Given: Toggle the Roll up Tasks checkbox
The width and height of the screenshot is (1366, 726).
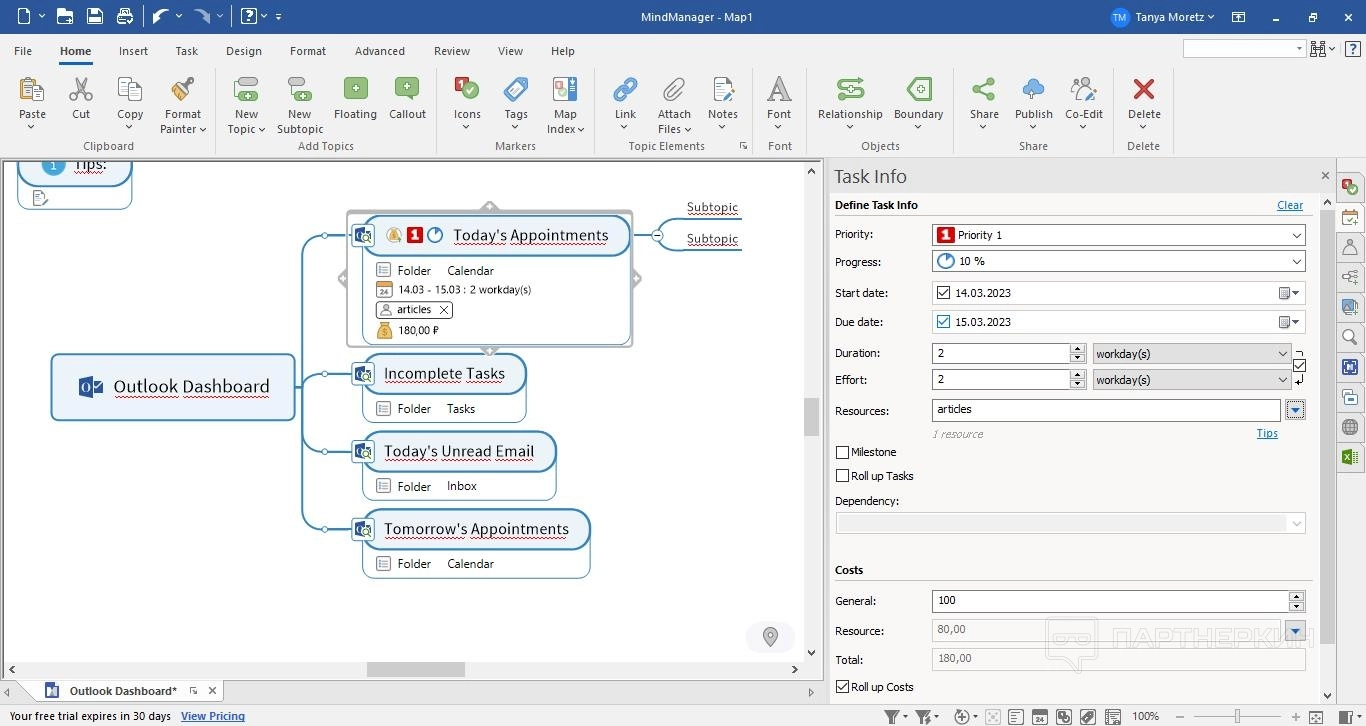Looking at the screenshot, I should click(x=843, y=476).
